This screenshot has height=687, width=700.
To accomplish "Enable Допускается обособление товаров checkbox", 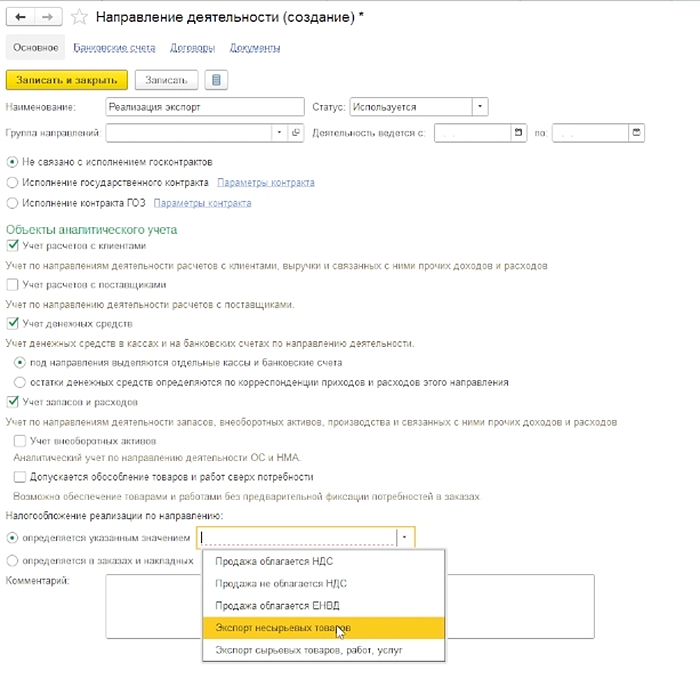I will coord(20,477).
